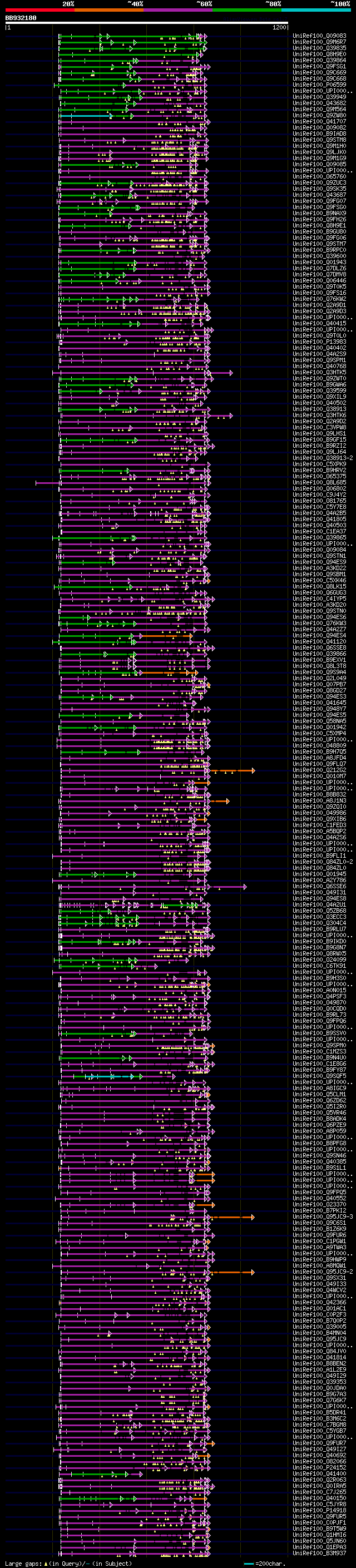Select the UniRef100_Q0CQD0 label
This screenshot has height=1568, width=356.
coord(319,1009)
